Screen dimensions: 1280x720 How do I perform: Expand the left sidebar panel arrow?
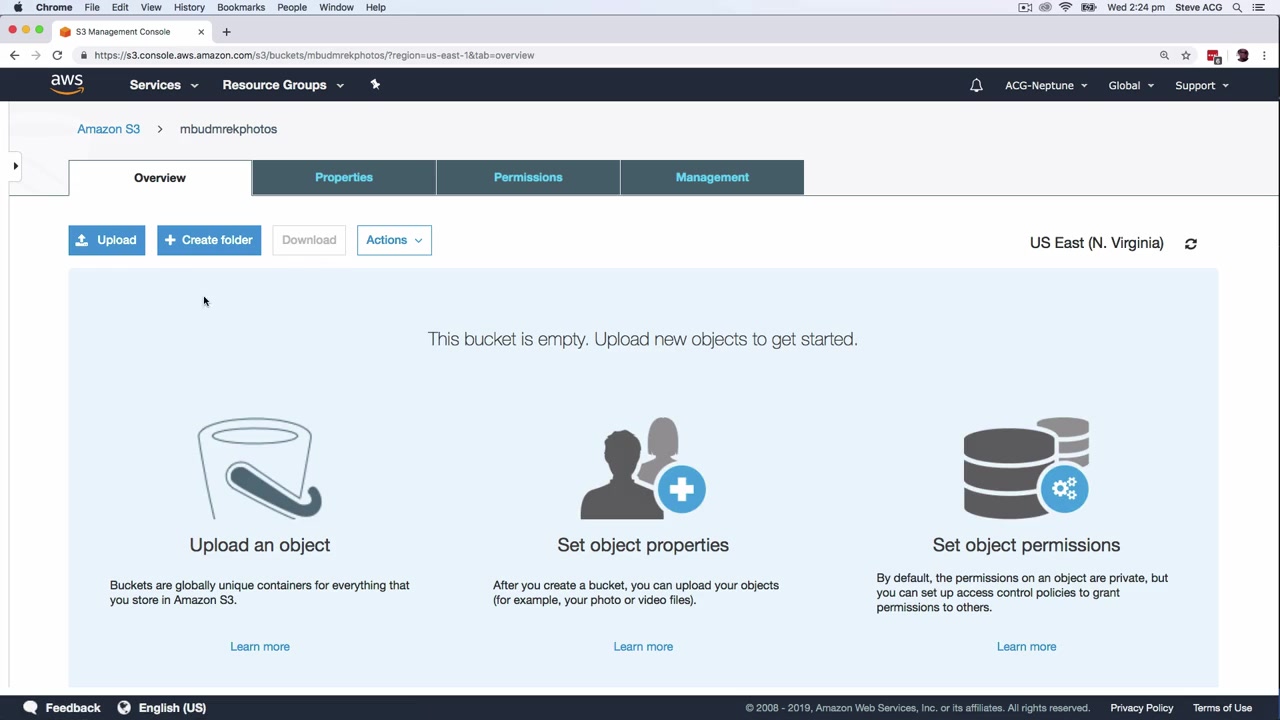(x=15, y=166)
